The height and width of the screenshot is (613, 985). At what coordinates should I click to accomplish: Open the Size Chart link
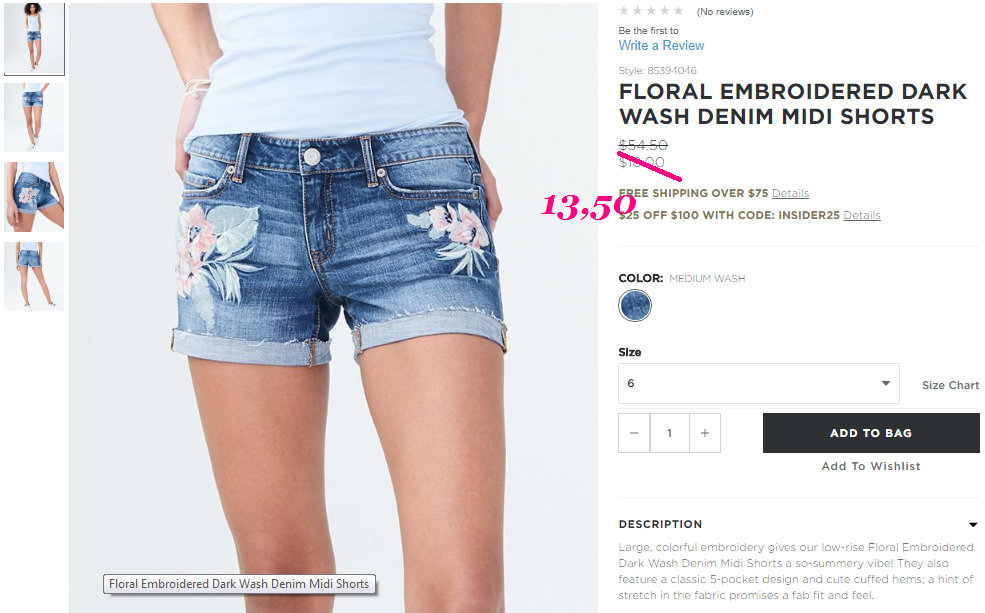(950, 385)
